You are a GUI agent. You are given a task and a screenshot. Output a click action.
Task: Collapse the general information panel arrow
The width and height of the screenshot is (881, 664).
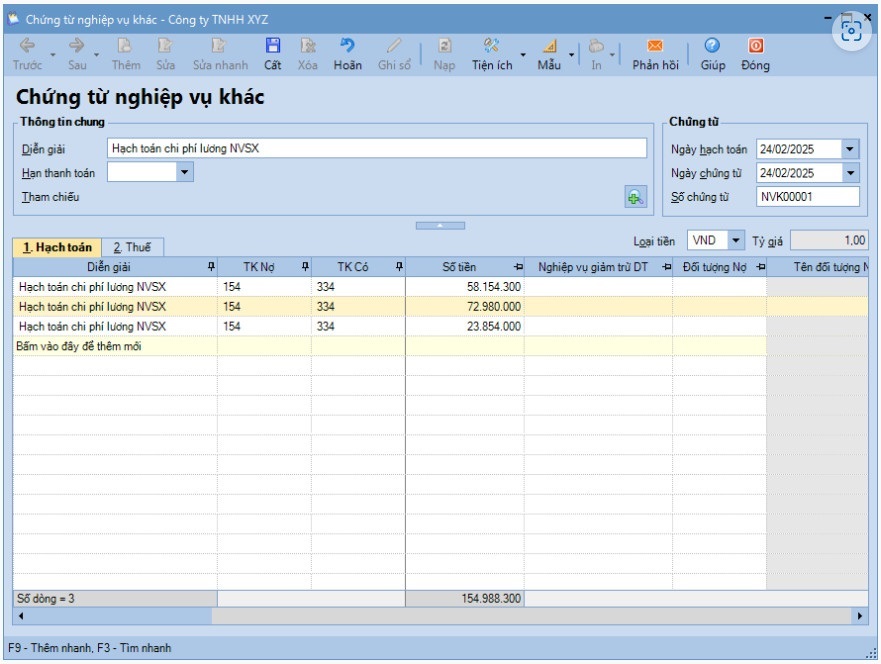pyautogui.click(x=440, y=225)
